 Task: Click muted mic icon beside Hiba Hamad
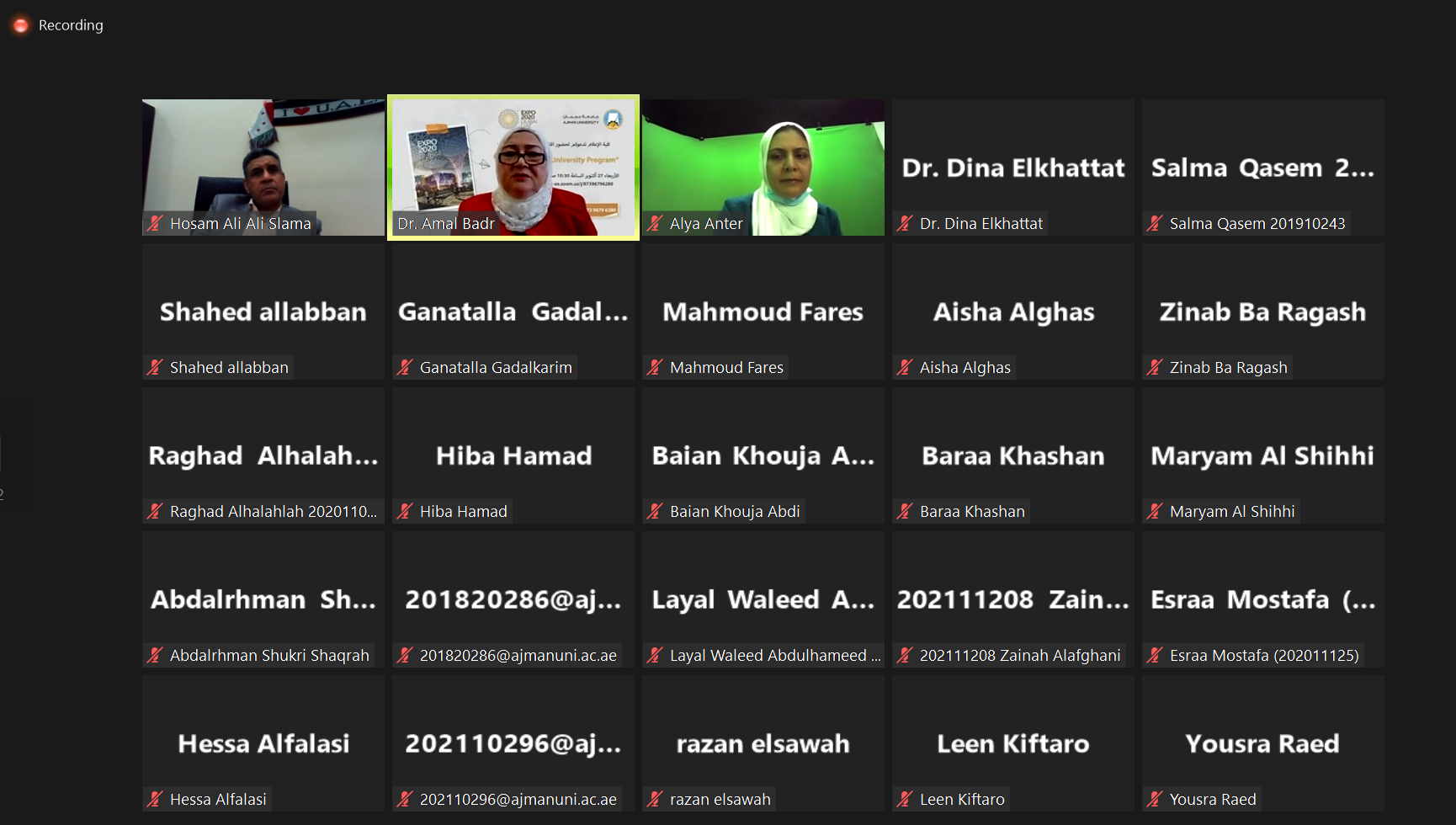(405, 511)
